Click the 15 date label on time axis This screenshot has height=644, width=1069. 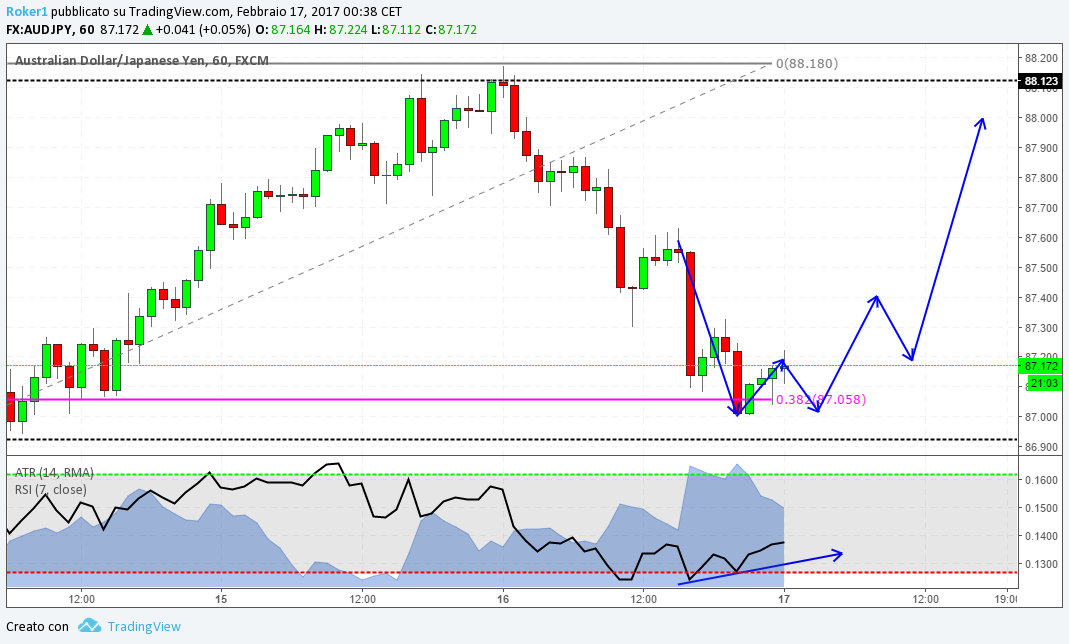[x=221, y=599]
